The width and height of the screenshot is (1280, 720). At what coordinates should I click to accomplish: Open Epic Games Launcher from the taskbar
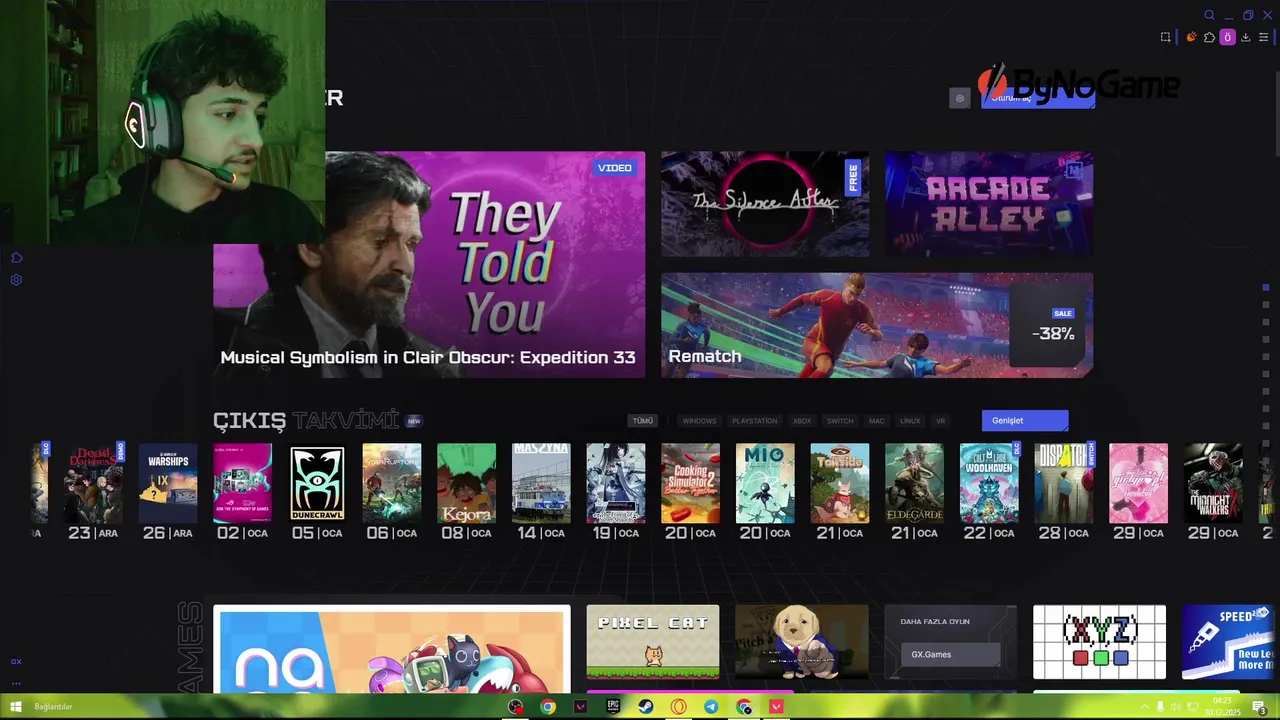[x=613, y=707]
